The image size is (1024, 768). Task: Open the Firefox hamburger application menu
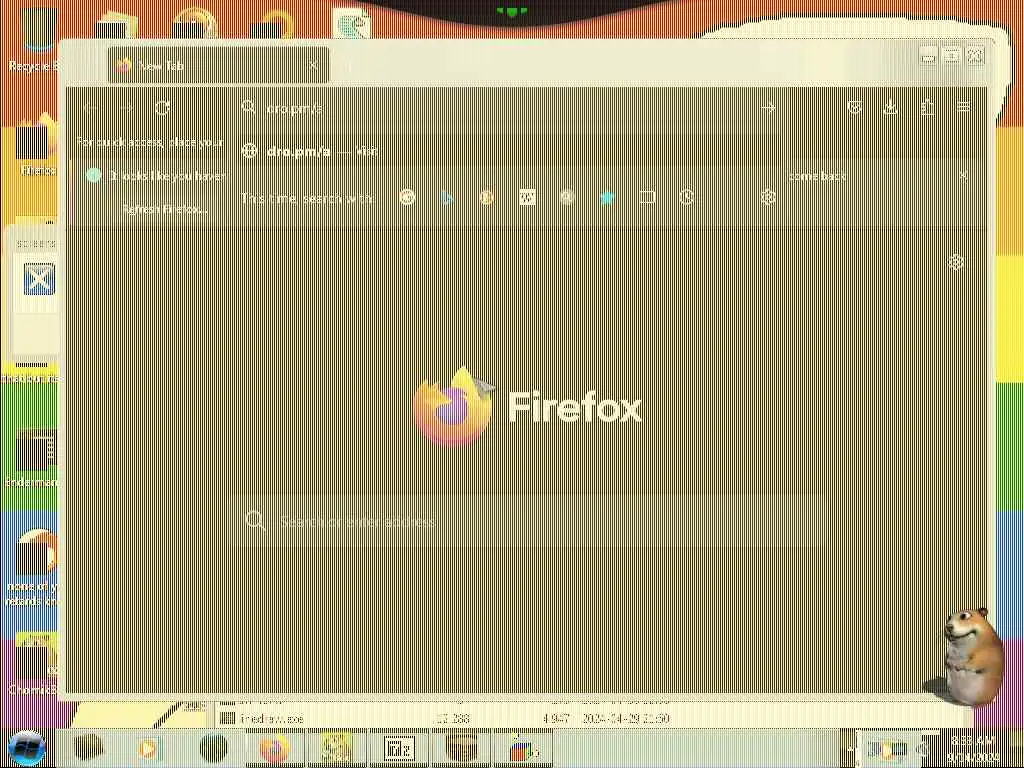click(963, 108)
